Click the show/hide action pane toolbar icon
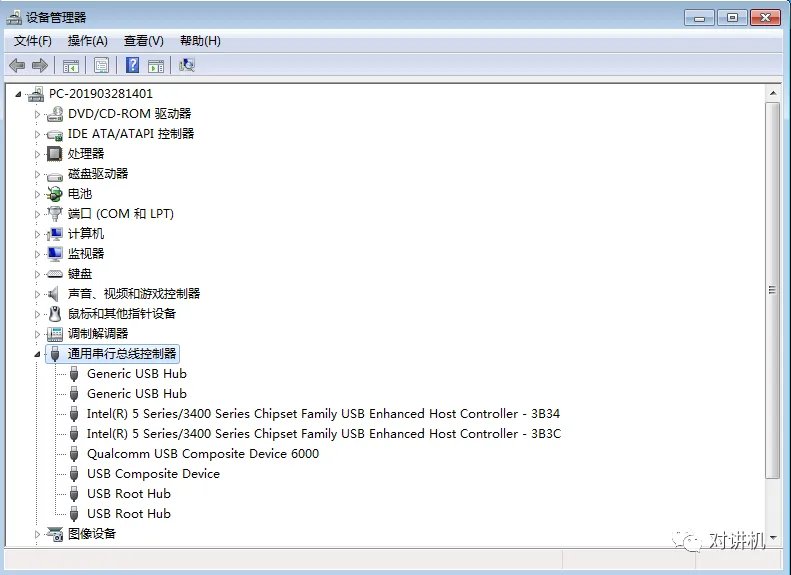This screenshot has height=575, width=791. [x=156, y=65]
